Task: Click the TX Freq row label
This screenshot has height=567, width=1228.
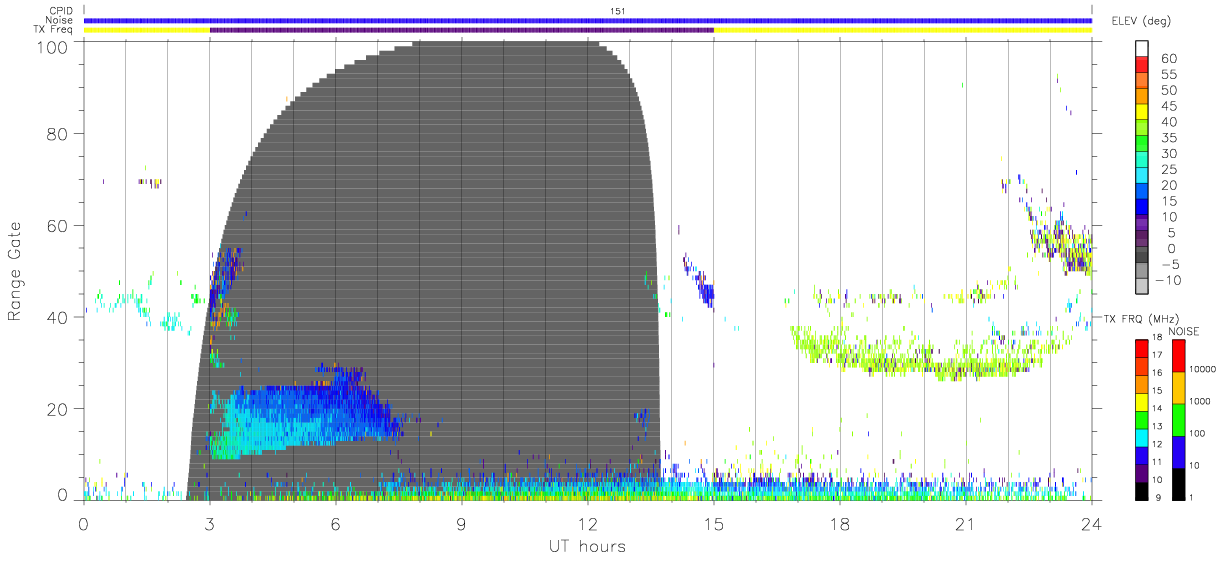Action: point(53,30)
